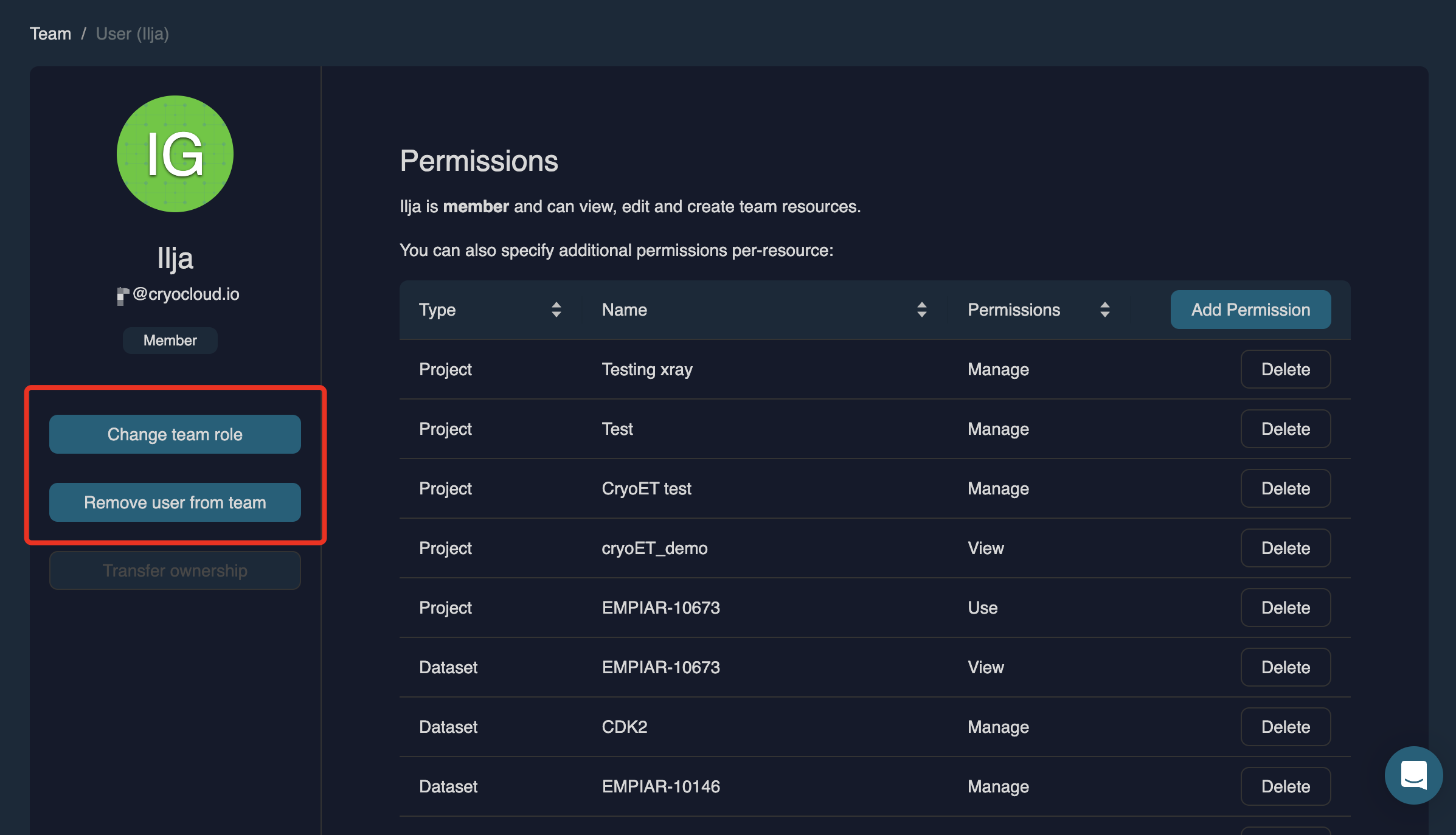Click the Add Permission button

point(1250,310)
